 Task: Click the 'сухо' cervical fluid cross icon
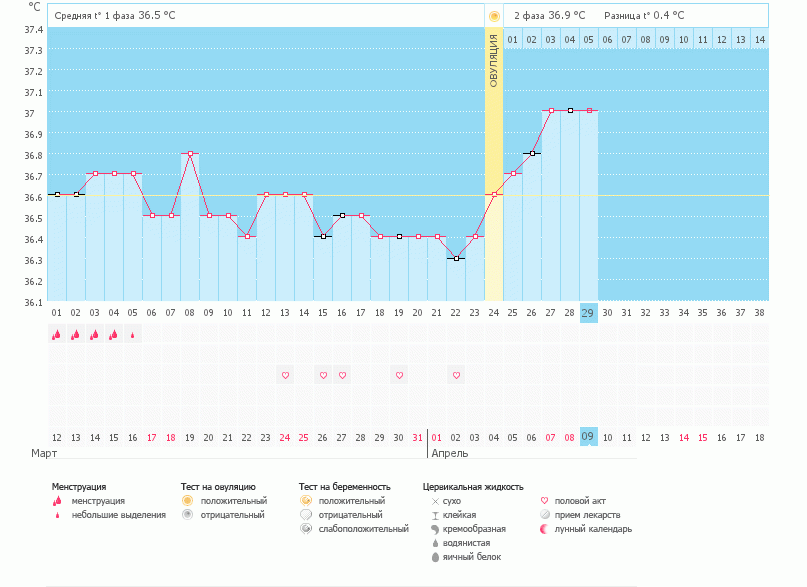coord(435,500)
